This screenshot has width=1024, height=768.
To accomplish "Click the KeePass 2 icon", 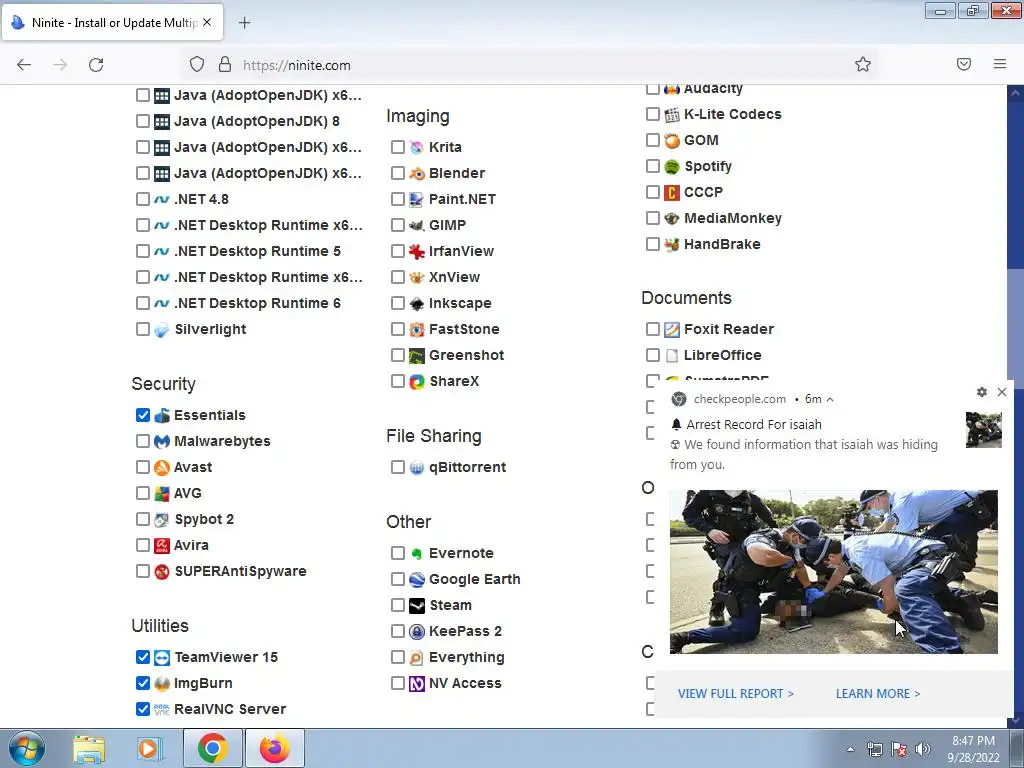I will click(417, 632).
